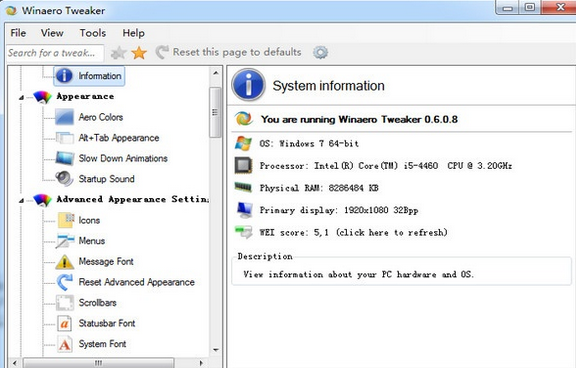Screen dimensions: 576x368
Task: Open the Startup Sound tweak
Action: click(x=107, y=179)
